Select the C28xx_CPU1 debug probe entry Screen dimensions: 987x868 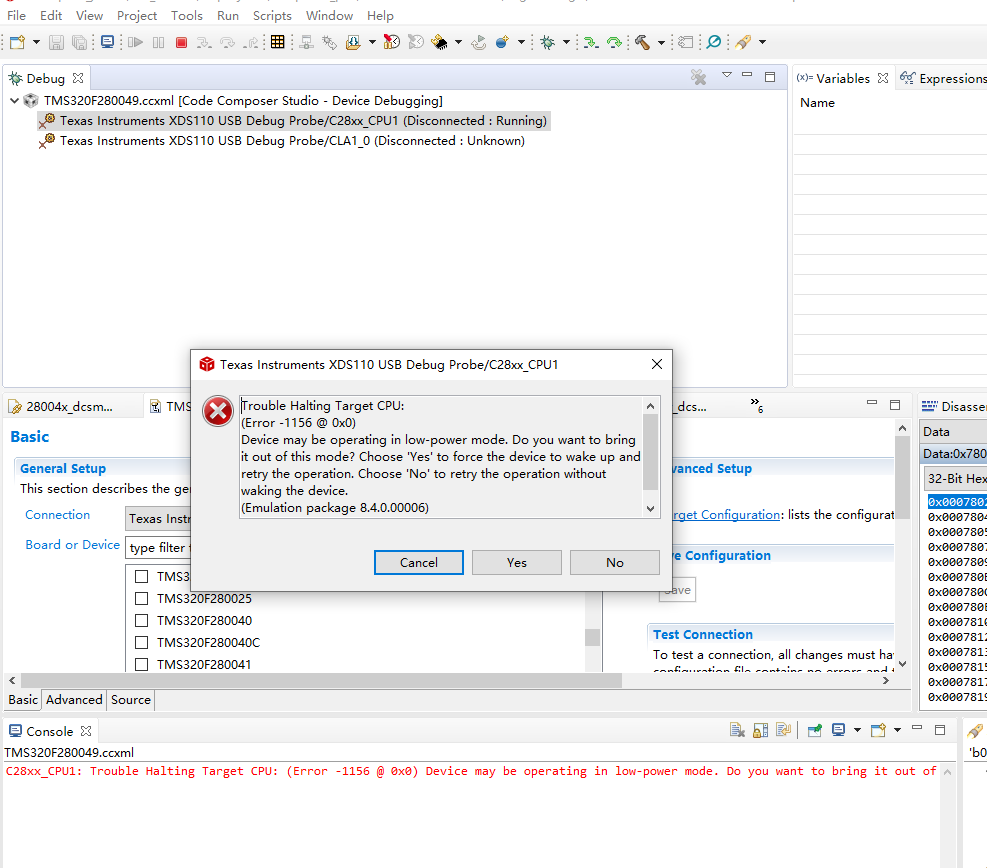point(294,120)
